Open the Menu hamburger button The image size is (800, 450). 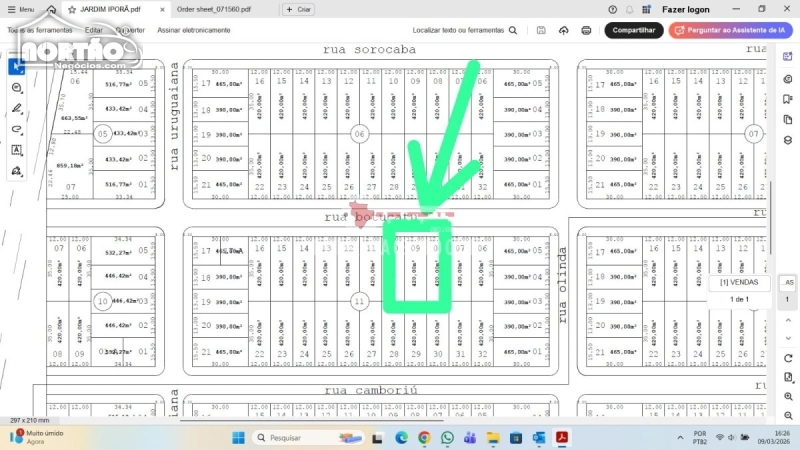pos(20,8)
